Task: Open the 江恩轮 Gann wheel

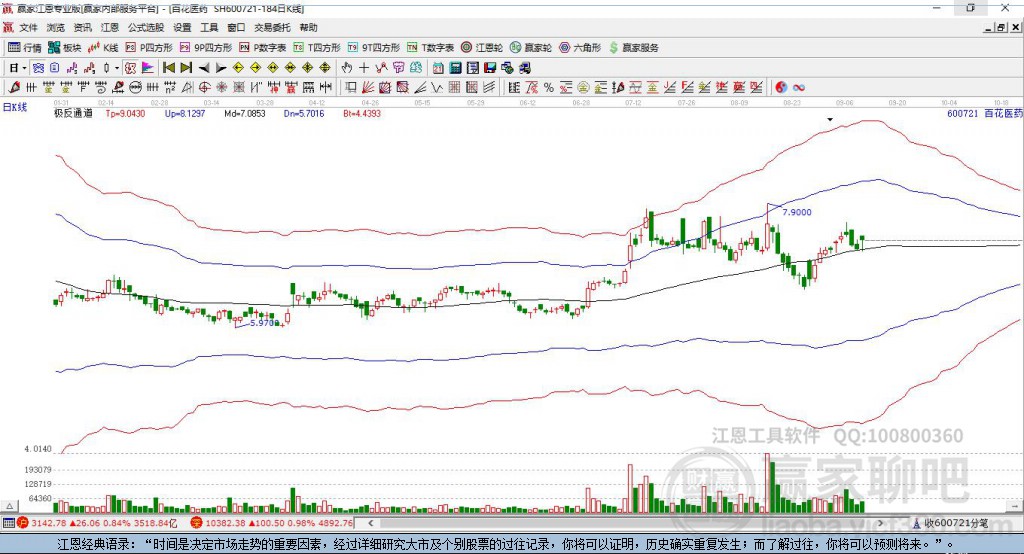Action: [x=482, y=48]
